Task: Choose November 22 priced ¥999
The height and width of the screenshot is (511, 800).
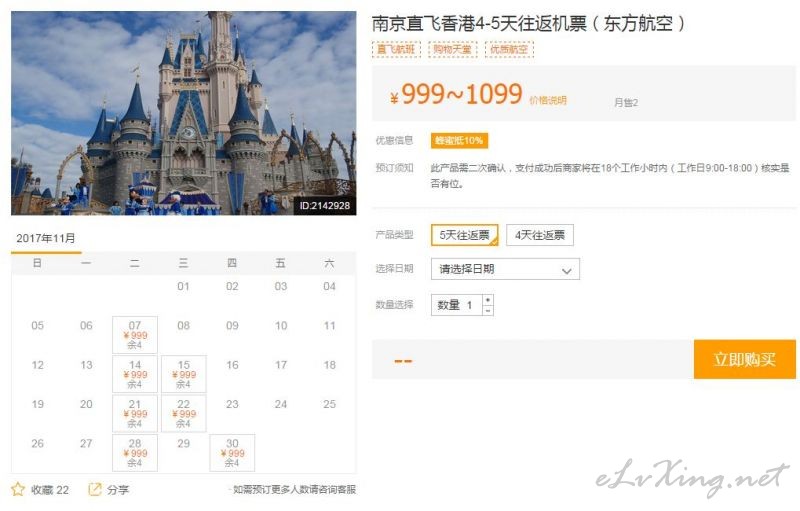Action: click(184, 413)
